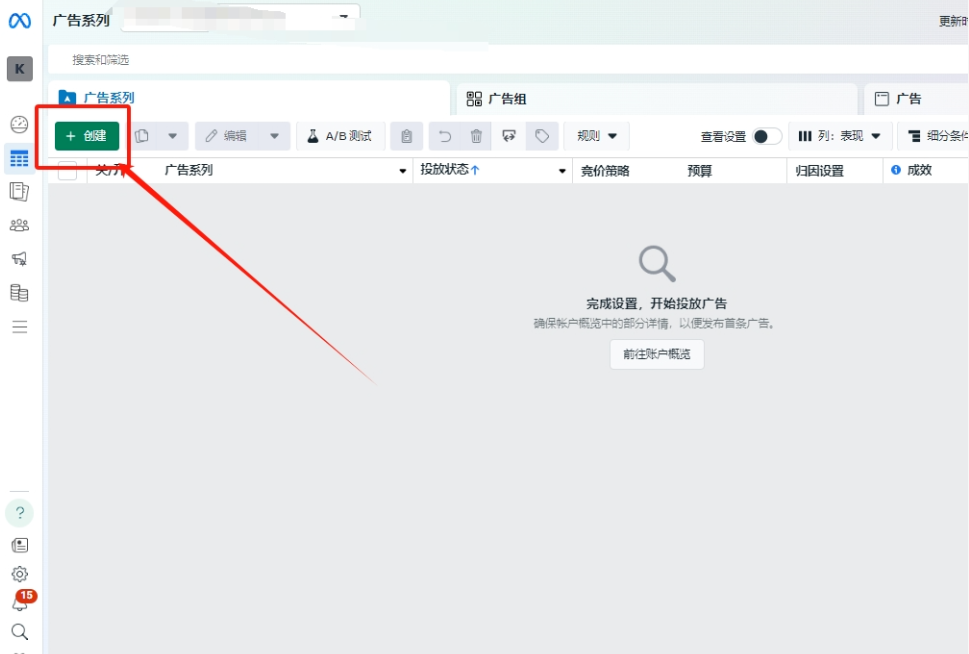Expand the 广告系列 column header dropdown
Image resolution: width=969 pixels, height=654 pixels.
pos(402,171)
